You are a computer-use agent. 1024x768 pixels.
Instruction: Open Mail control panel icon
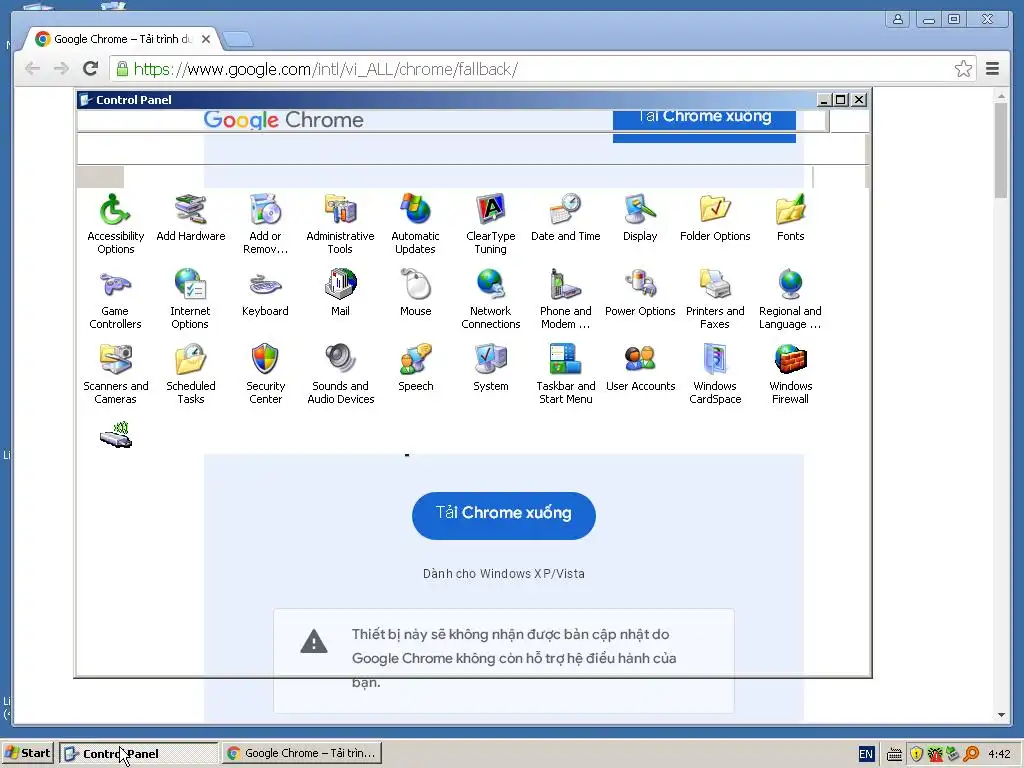click(x=340, y=293)
